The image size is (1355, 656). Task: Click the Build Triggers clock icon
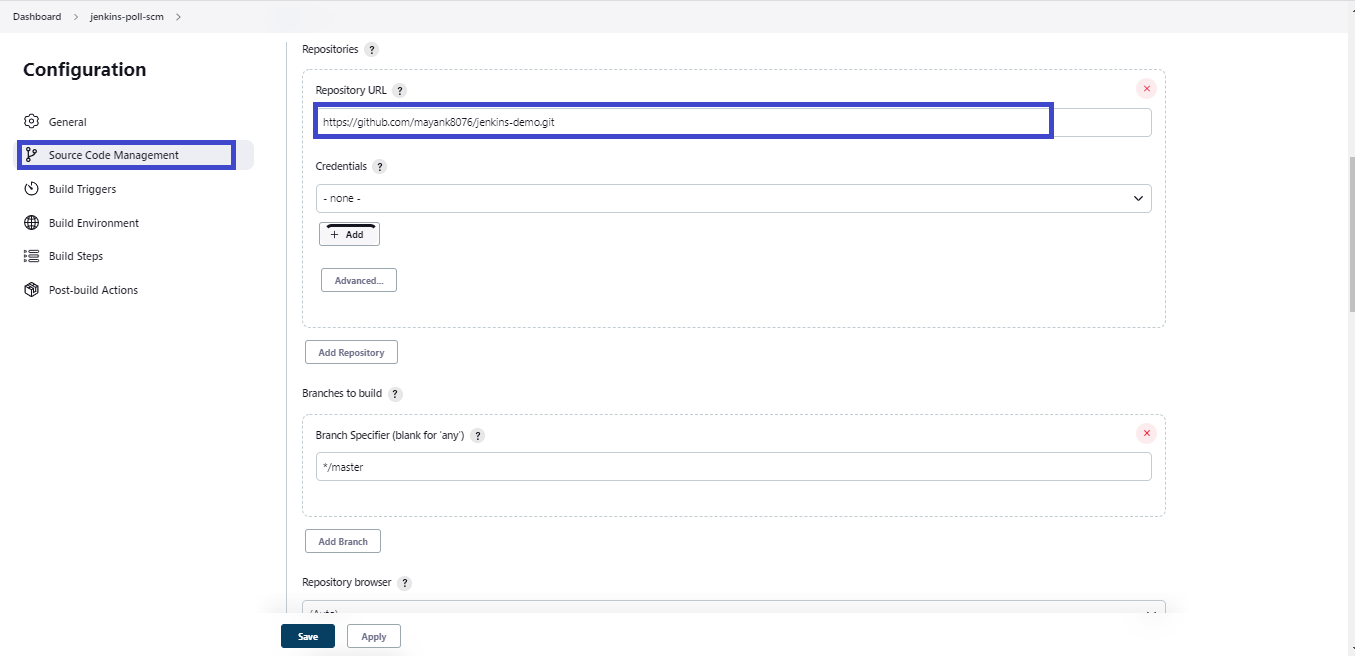tap(31, 189)
